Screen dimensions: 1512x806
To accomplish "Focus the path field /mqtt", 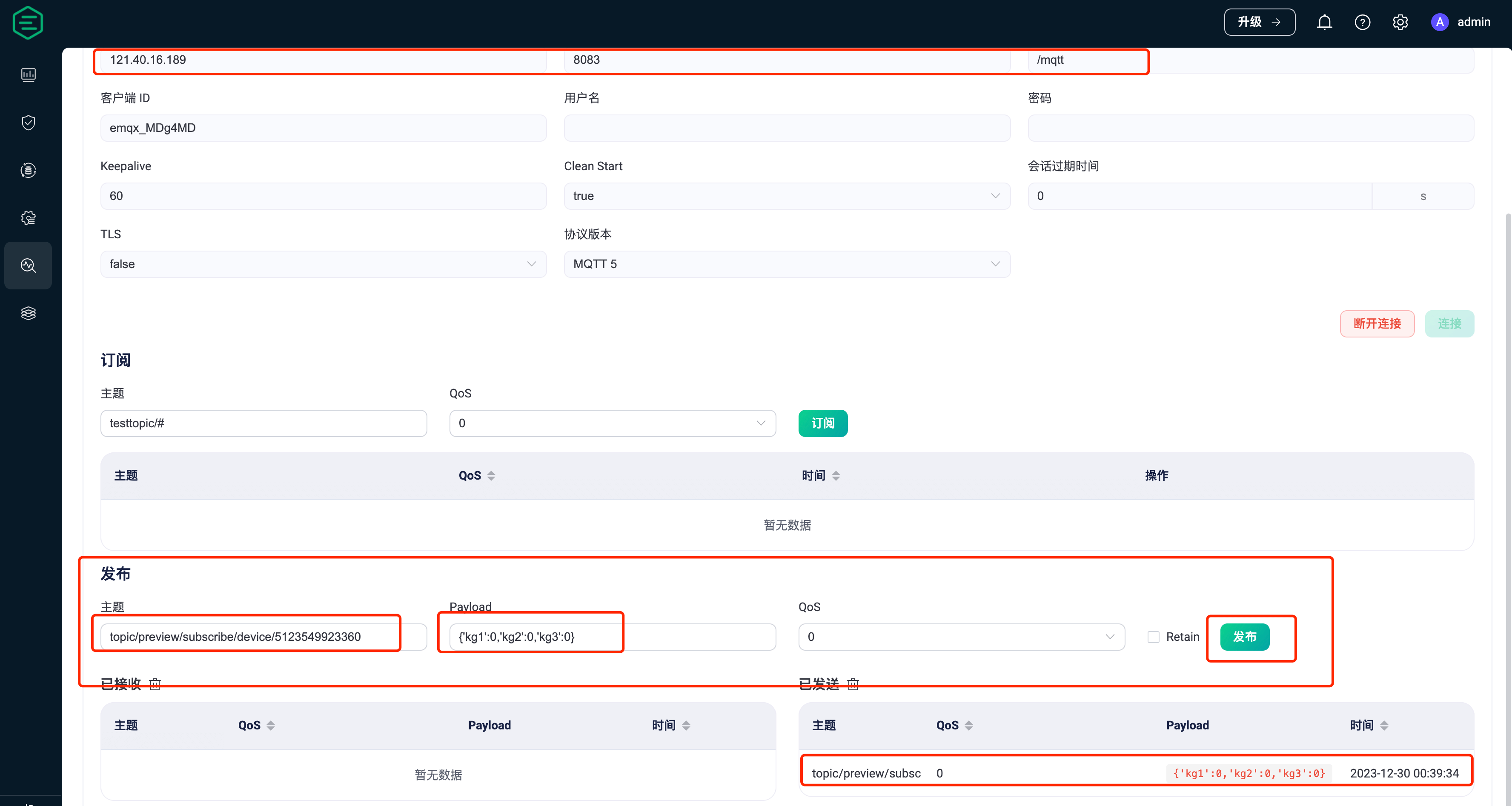I will (1250, 60).
